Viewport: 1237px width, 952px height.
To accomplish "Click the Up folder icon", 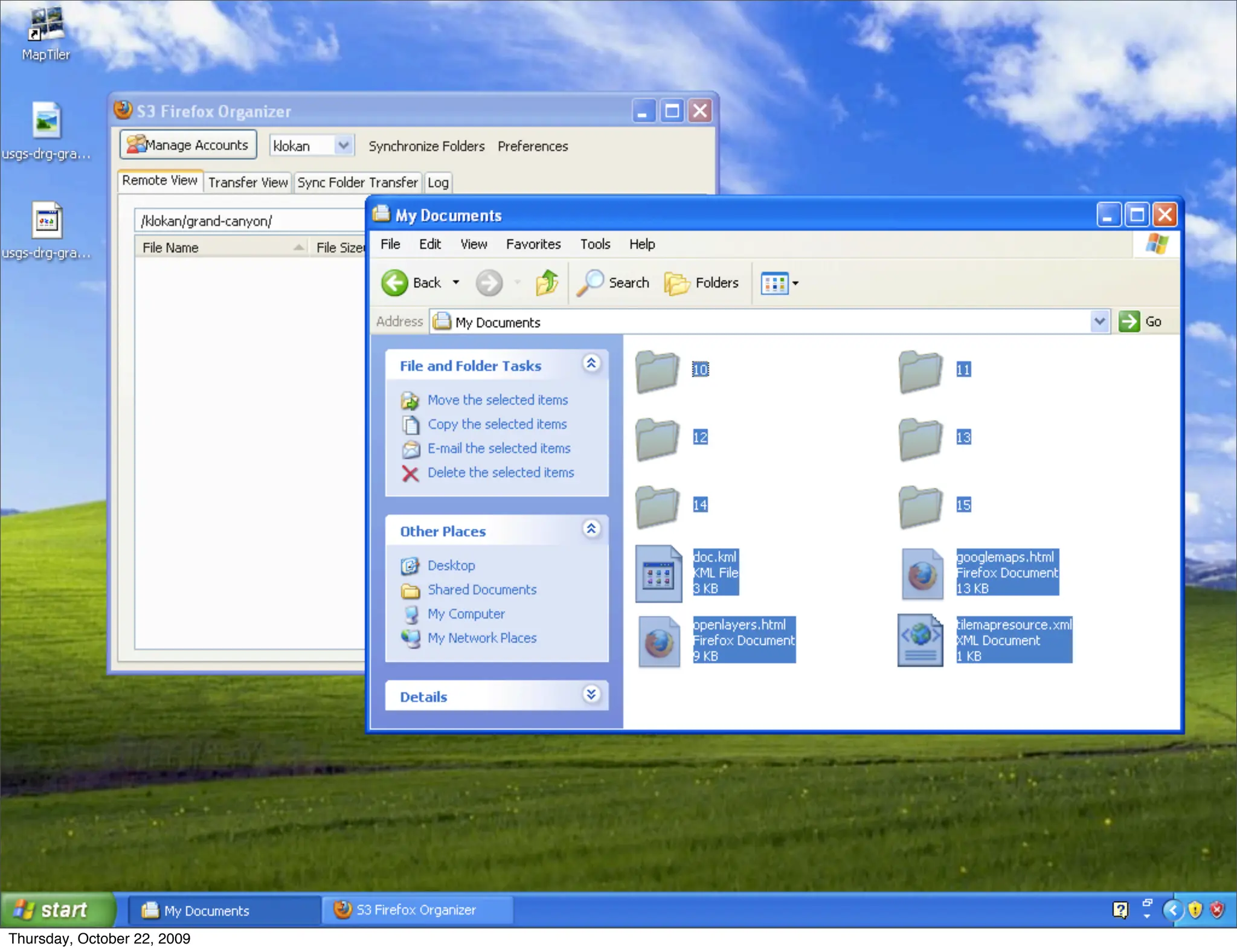I will [x=547, y=283].
